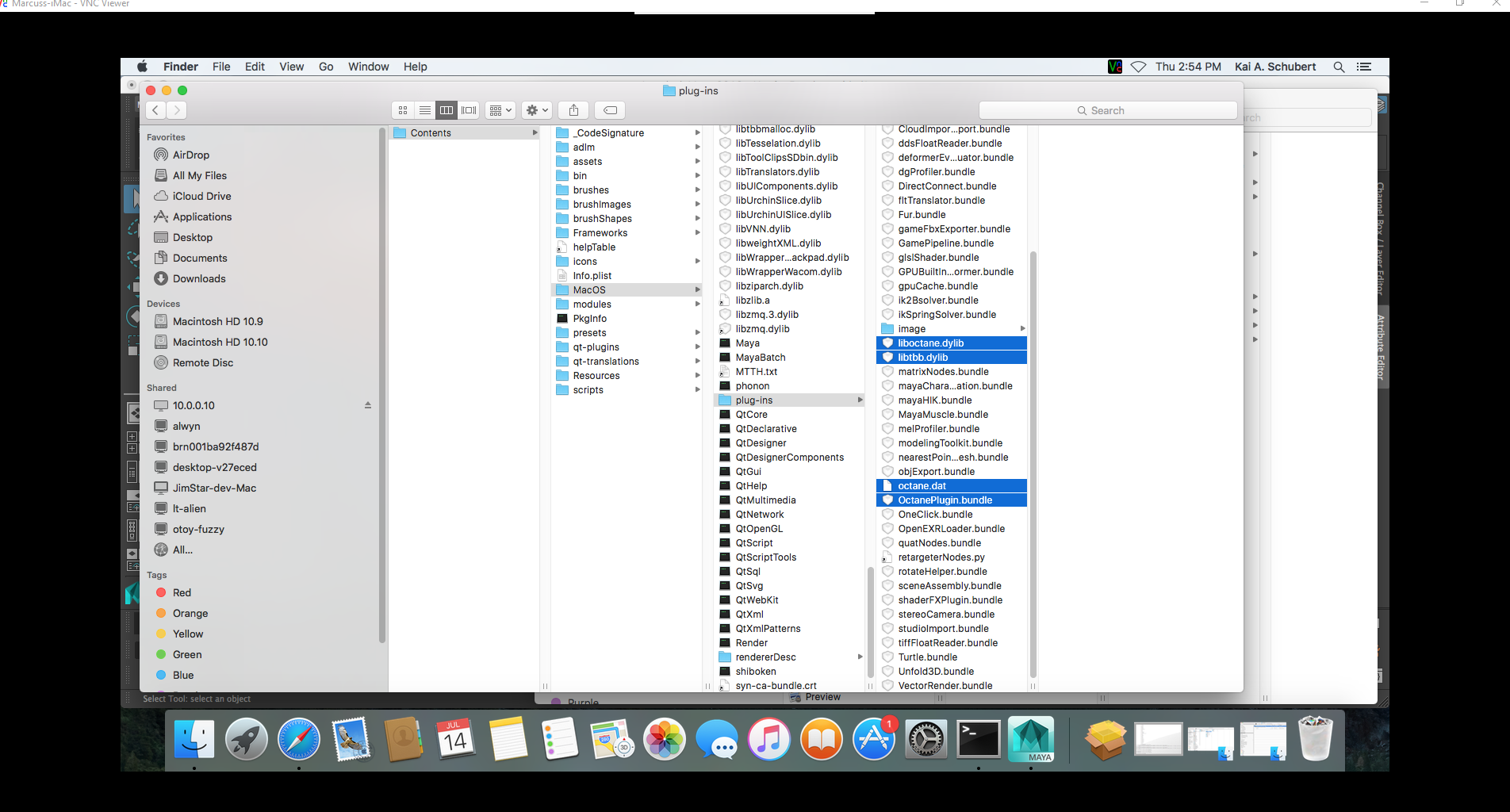Select the OctanePlugin.bundle file
1510x812 pixels.
pos(952,500)
